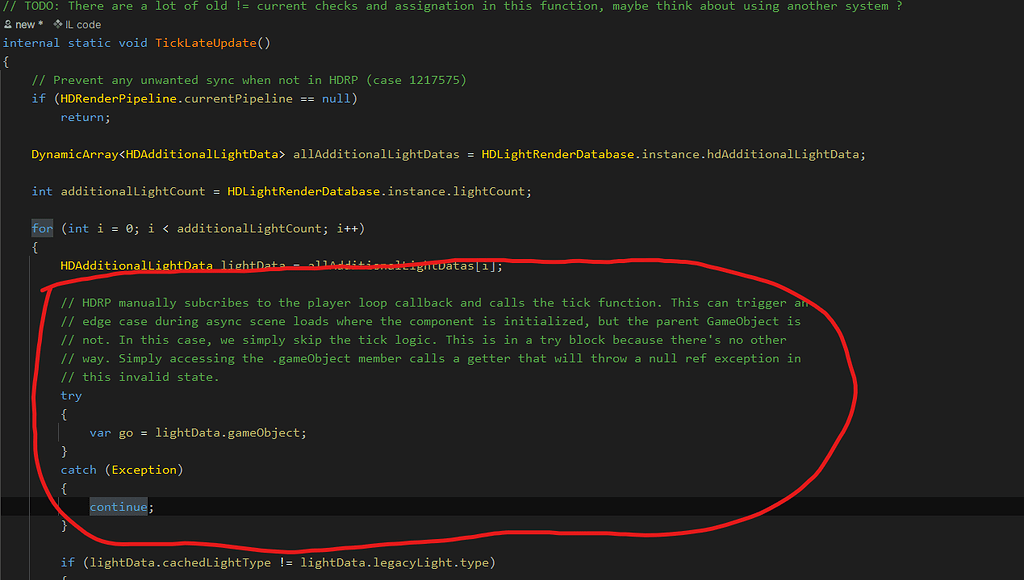
Task: Open the 'IL code' CodeLens link
Action: click(83, 24)
